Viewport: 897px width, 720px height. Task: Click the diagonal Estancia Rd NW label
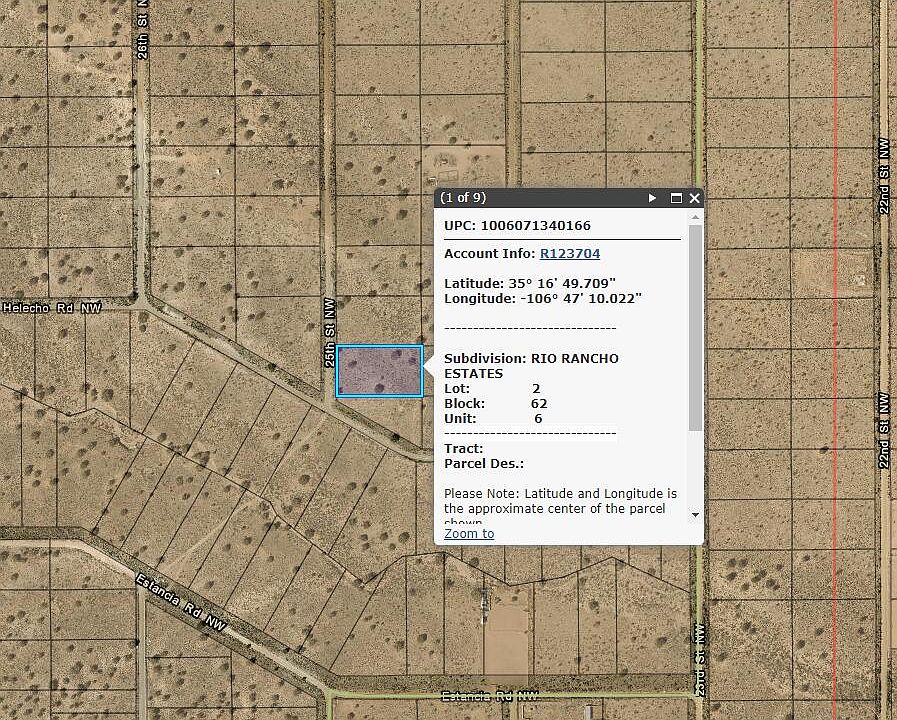click(181, 604)
